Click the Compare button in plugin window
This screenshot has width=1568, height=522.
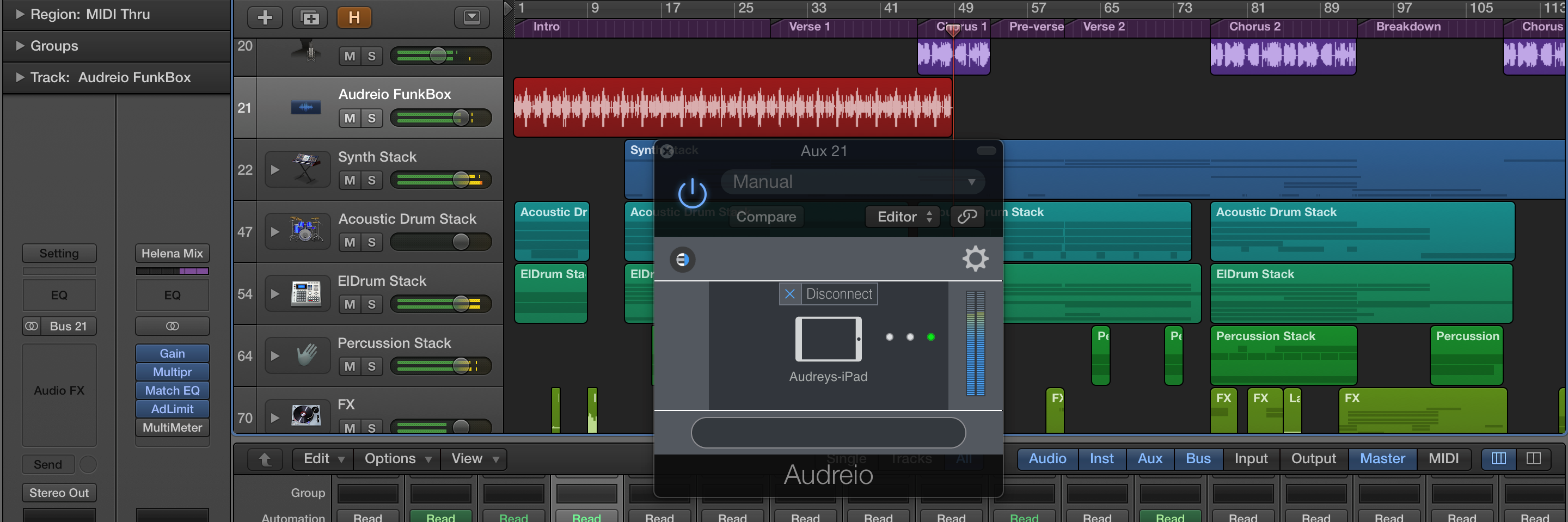point(765,217)
